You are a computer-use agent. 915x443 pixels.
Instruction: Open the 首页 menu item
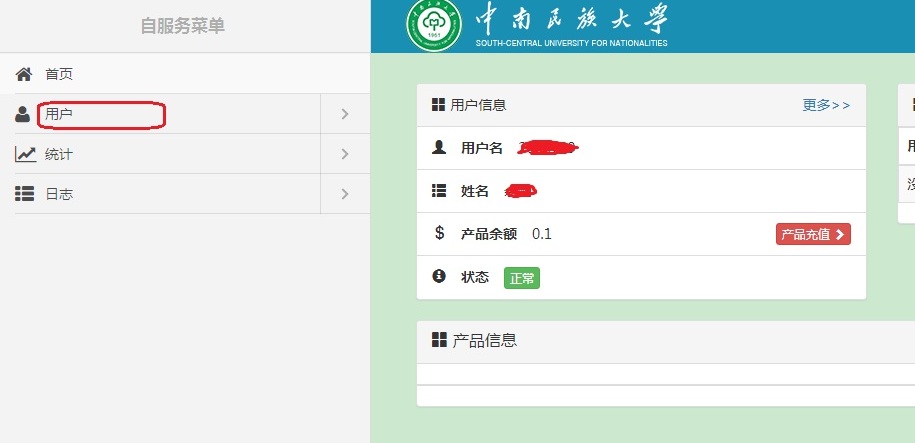tap(59, 74)
